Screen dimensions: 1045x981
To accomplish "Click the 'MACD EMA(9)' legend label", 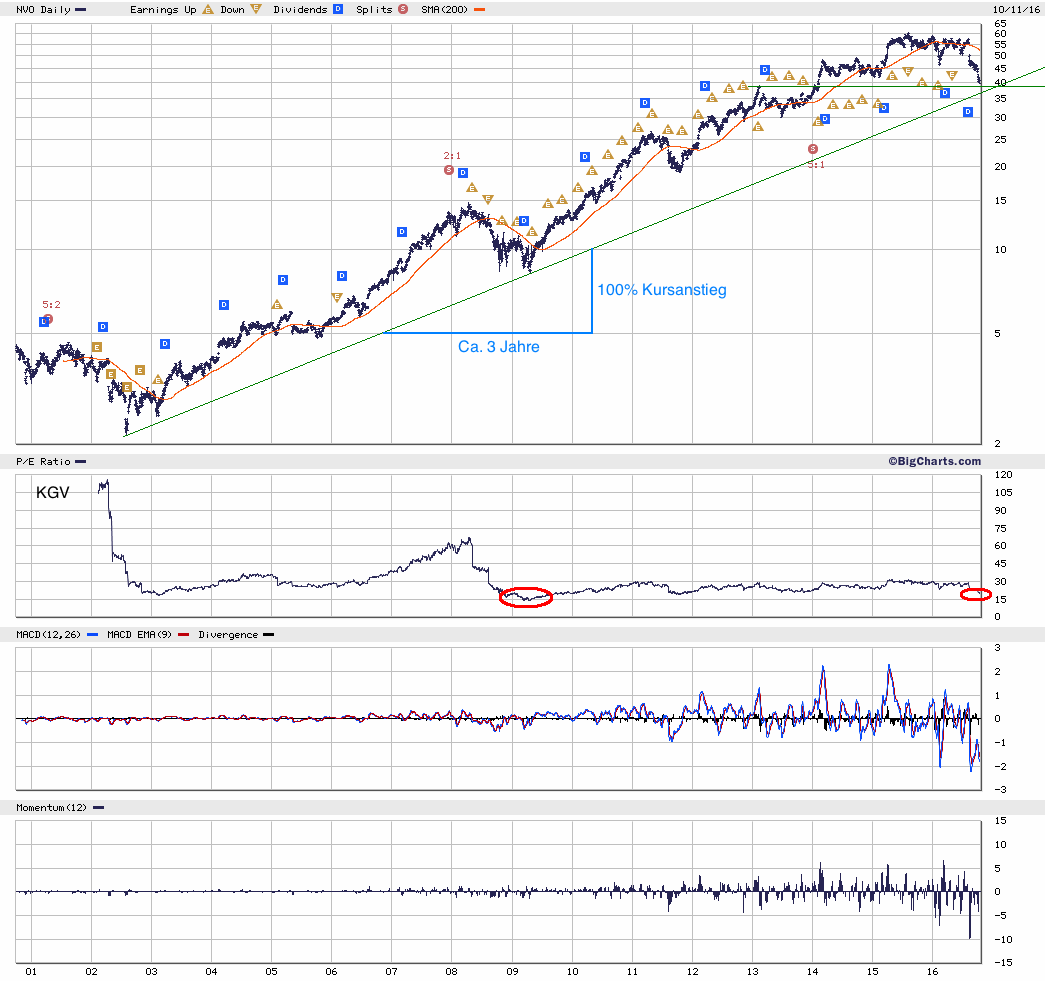I will (139, 634).
